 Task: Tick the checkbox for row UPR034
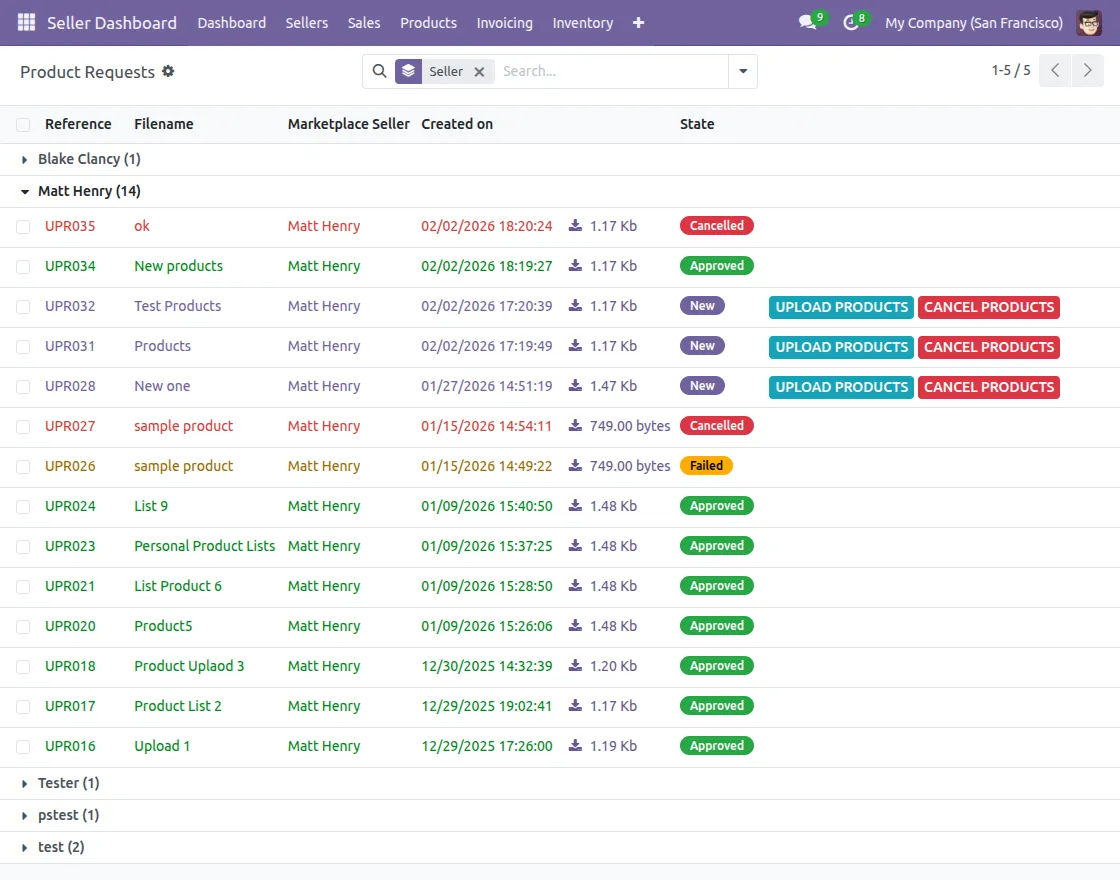(23, 266)
